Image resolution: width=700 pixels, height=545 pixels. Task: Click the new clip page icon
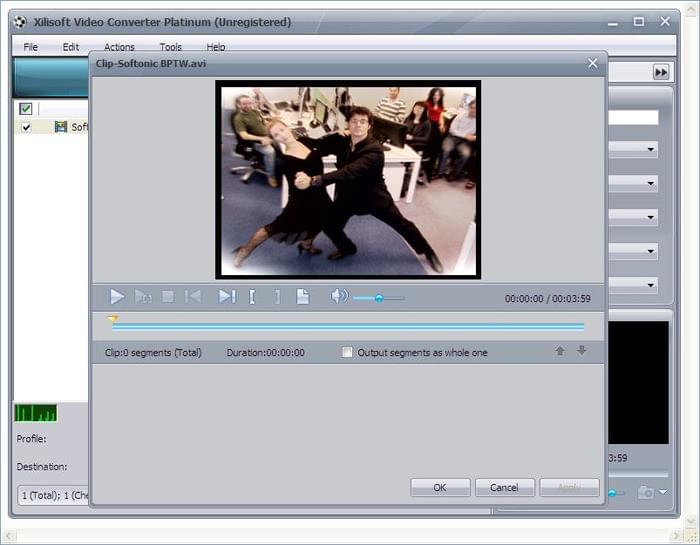click(303, 296)
